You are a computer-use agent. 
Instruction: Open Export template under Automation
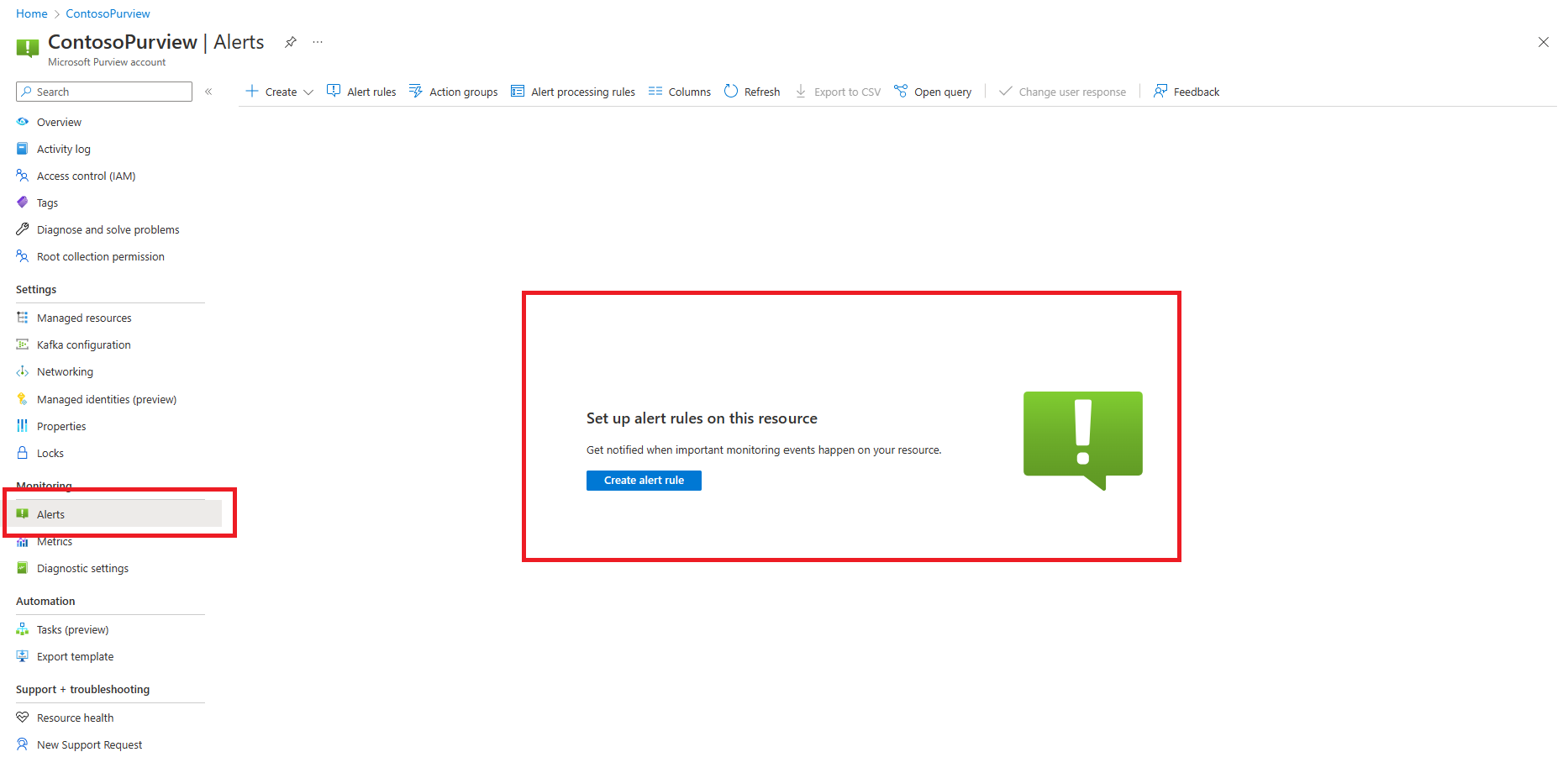(75, 656)
